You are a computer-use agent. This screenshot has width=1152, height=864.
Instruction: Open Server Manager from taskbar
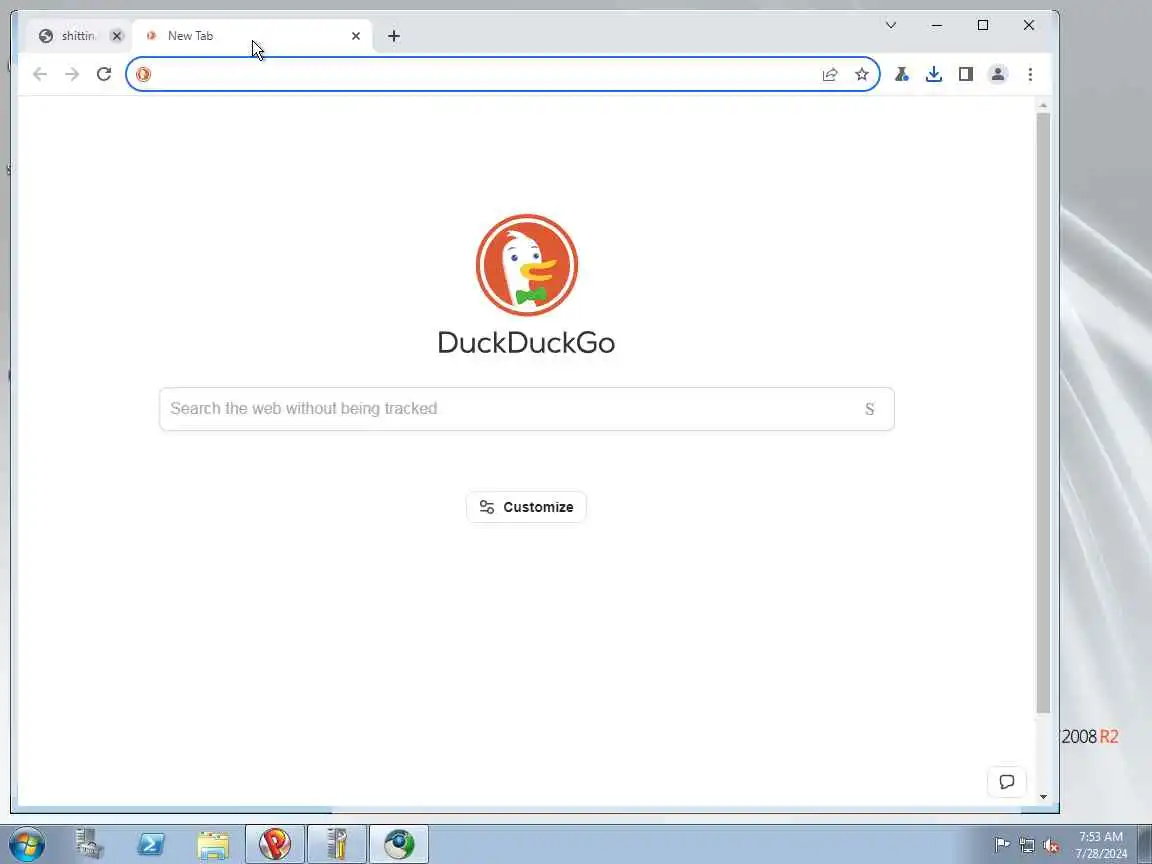(x=90, y=843)
